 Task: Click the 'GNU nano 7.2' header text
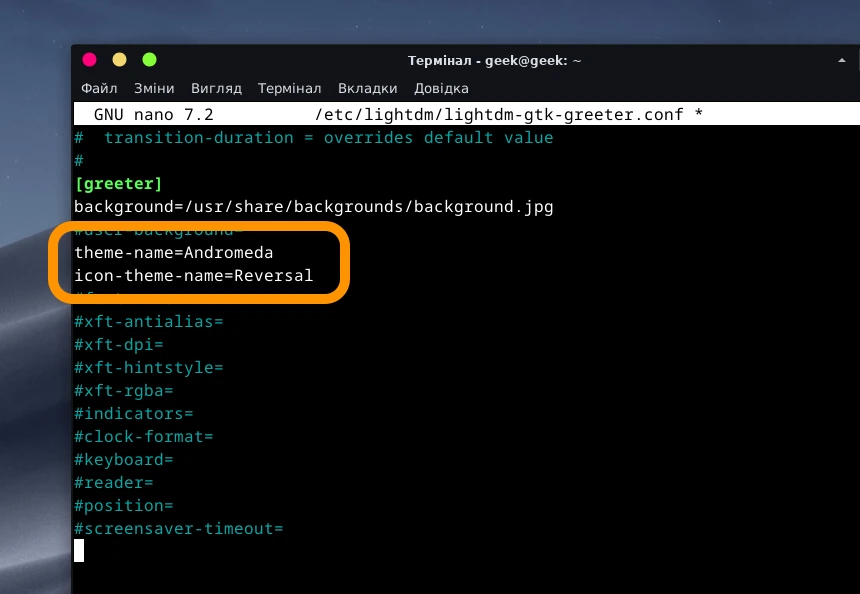(154, 115)
